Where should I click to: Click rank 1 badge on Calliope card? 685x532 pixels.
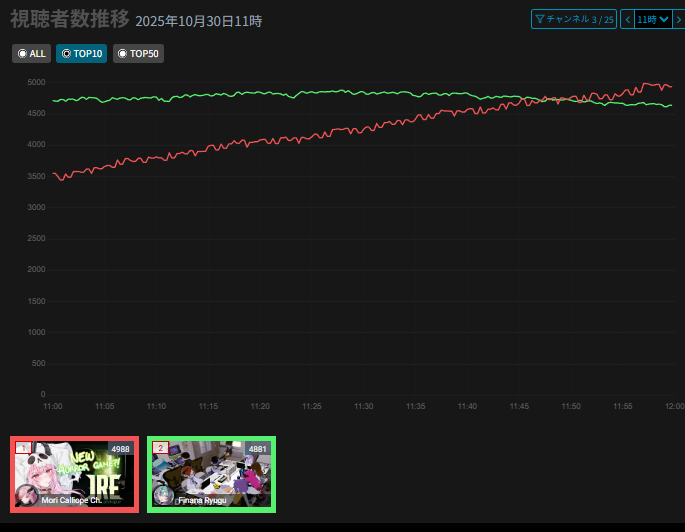pyautogui.click(x=23, y=448)
